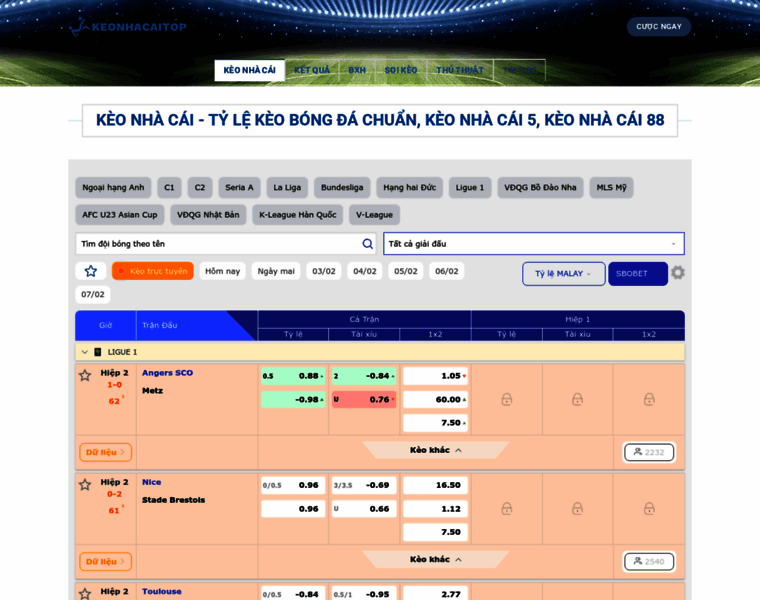Click the lock icon in Nice Hiệp 1 Tài xỉu
This screenshot has width=760, height=600.
[577, 508]
